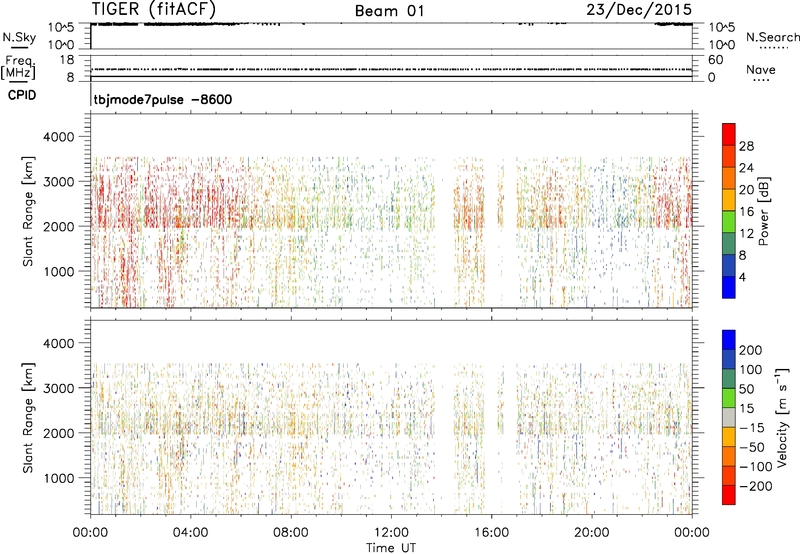The image size is (800, 554).
Task: Click the 20:00 time tick label
Action: coord(592,533)
